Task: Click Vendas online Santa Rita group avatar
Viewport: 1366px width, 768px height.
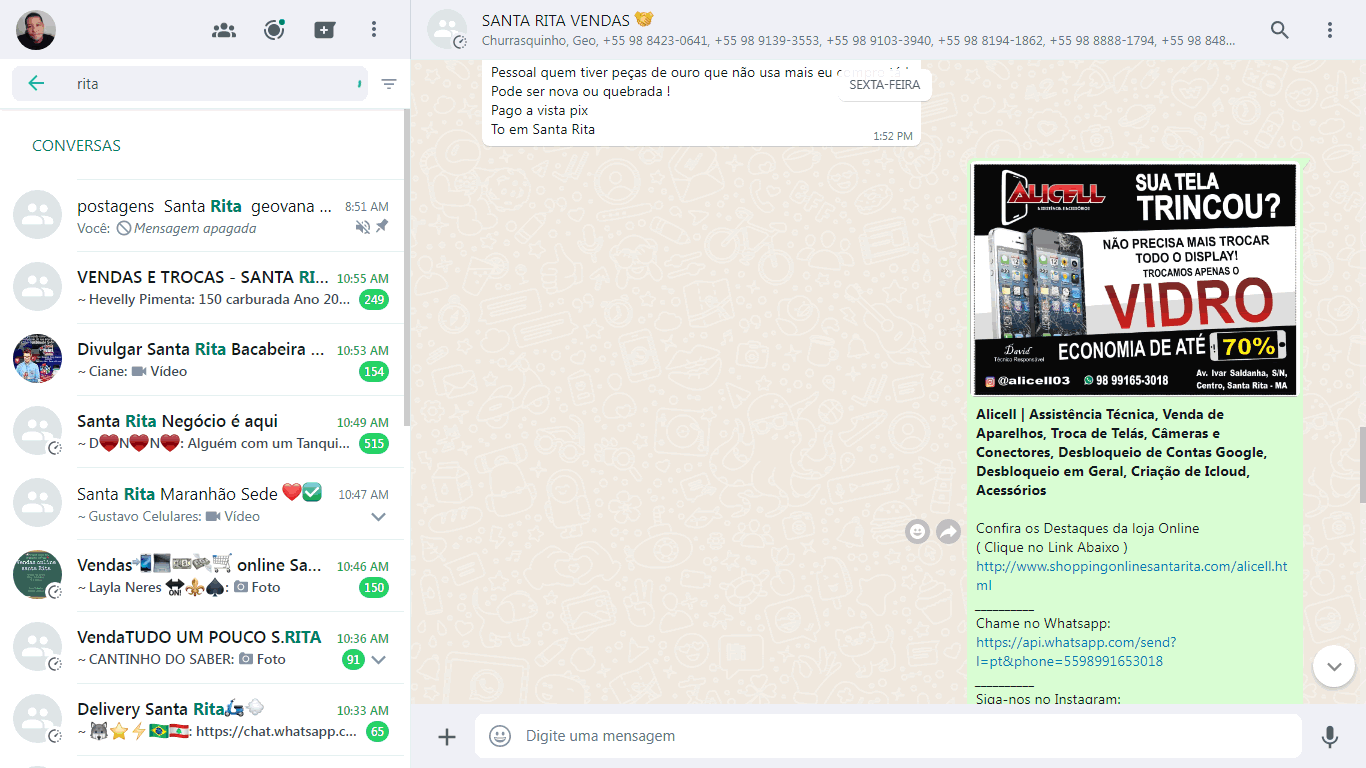Action: point(38,575)
